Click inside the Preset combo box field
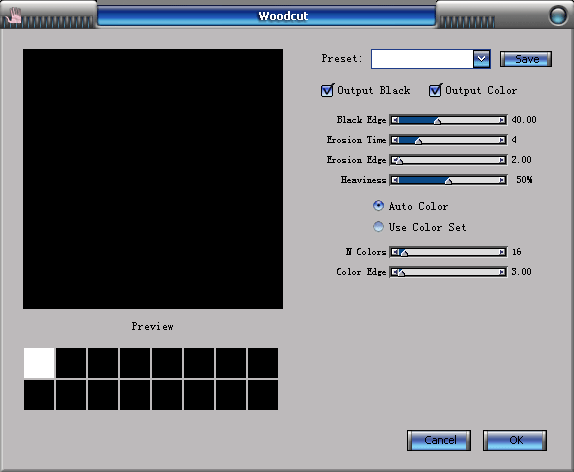Image resolution: width=574 pixels, height=472 pixels. pos(422,59)
